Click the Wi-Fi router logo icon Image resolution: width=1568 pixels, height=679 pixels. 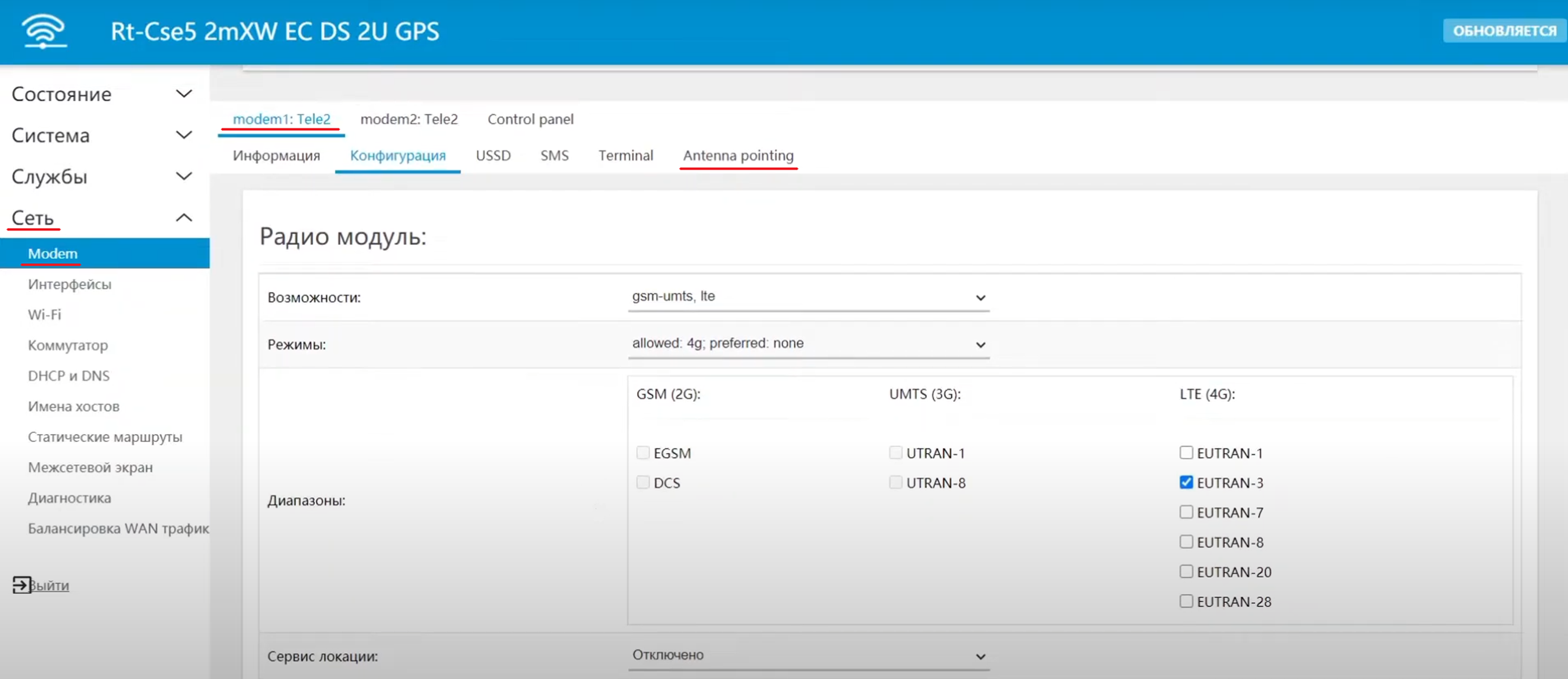(44, 31)
